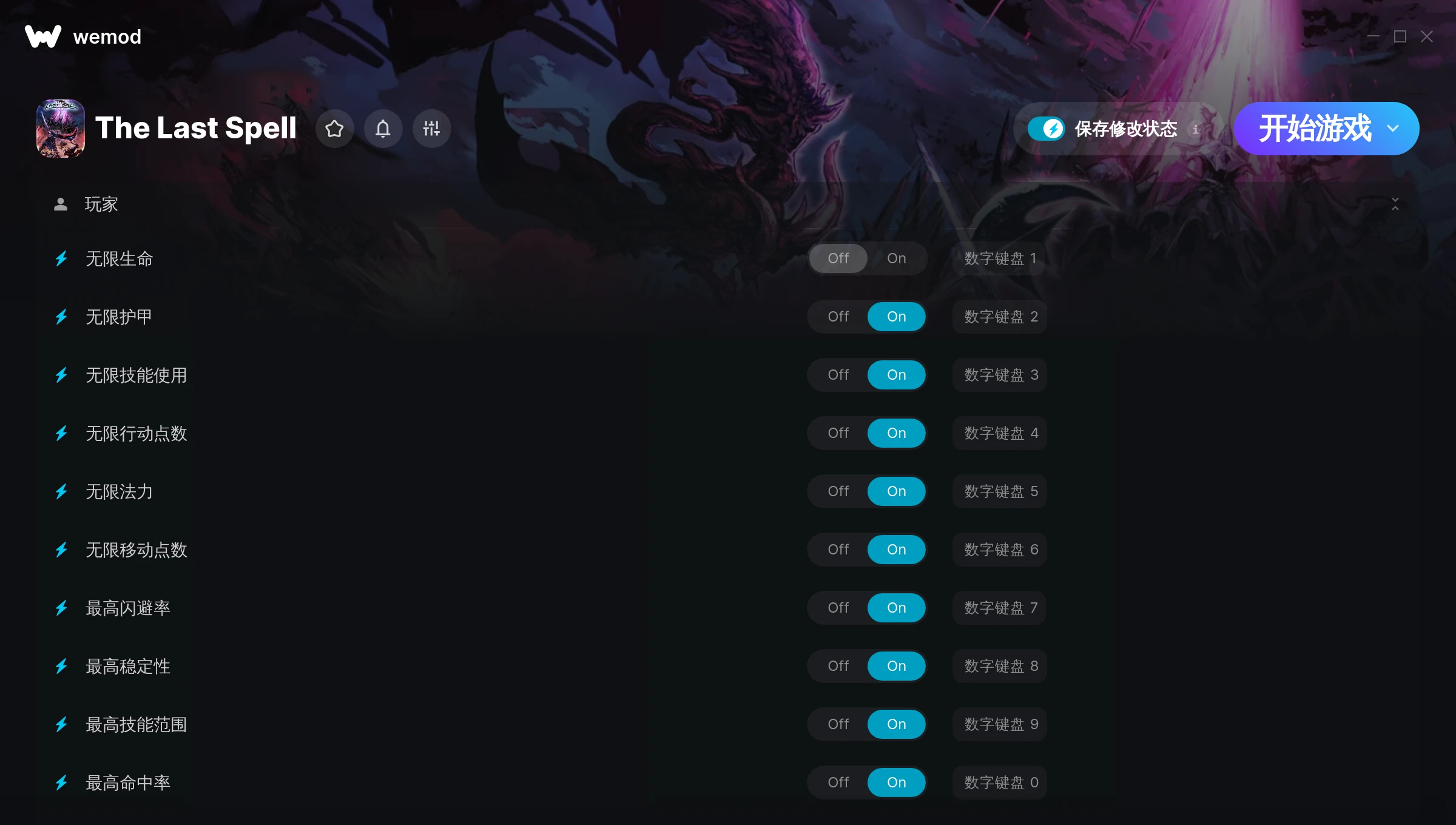This screenshot has width=1456, height=825.
Task: Click the player icon beside 玩家
Action: [x=61, y=204]
